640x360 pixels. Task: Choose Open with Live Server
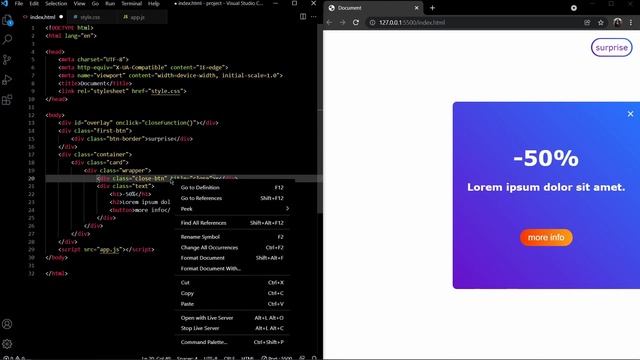pos(232,318)
